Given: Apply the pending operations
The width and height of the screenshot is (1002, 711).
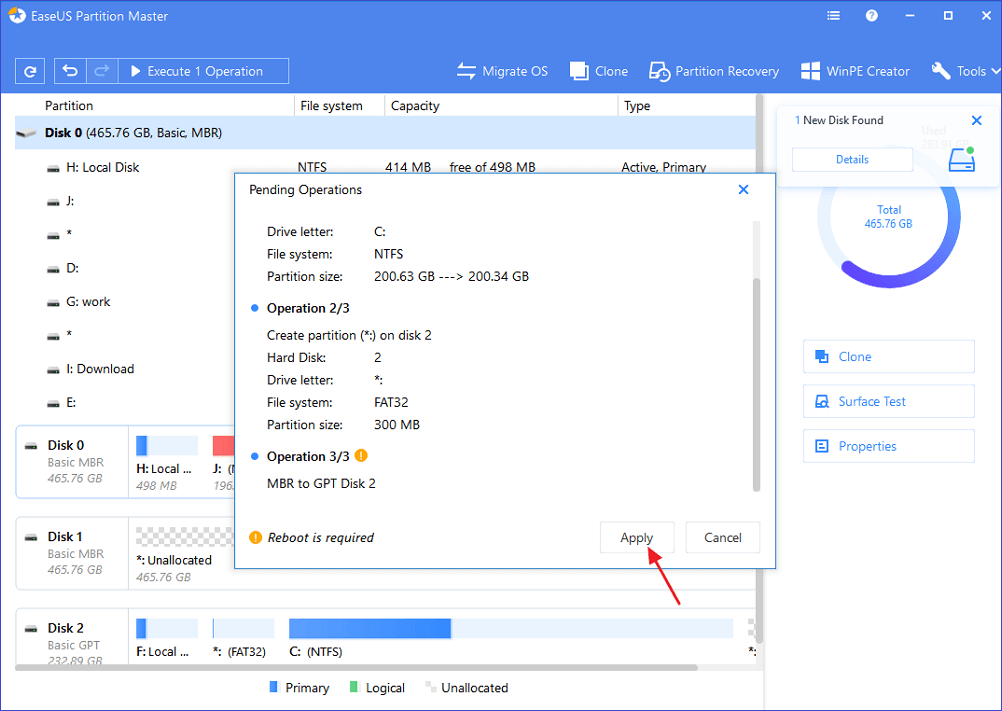Looking at the screenshot, I should click(636, 538).
